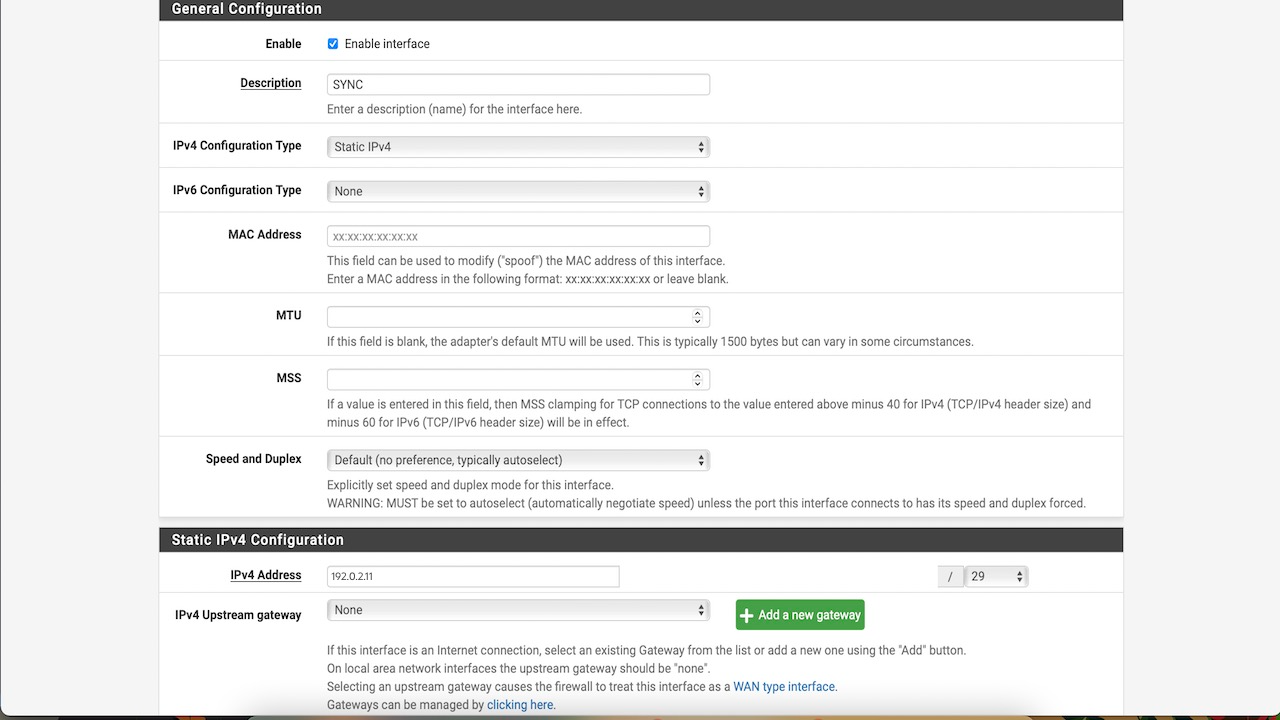Decrement the MSS value stepper

point(697,383)
